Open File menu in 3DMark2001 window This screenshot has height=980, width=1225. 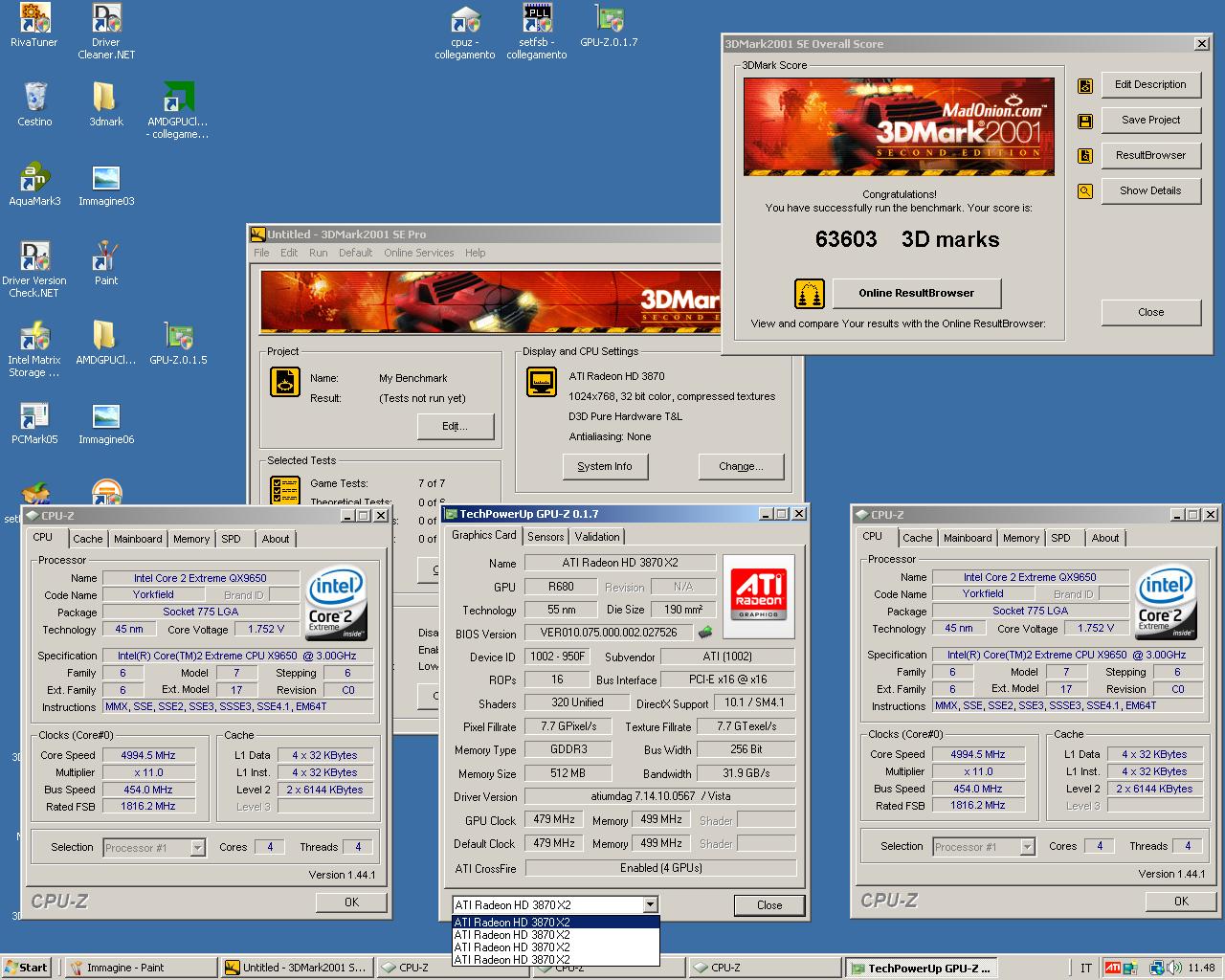tap(261, 253)
